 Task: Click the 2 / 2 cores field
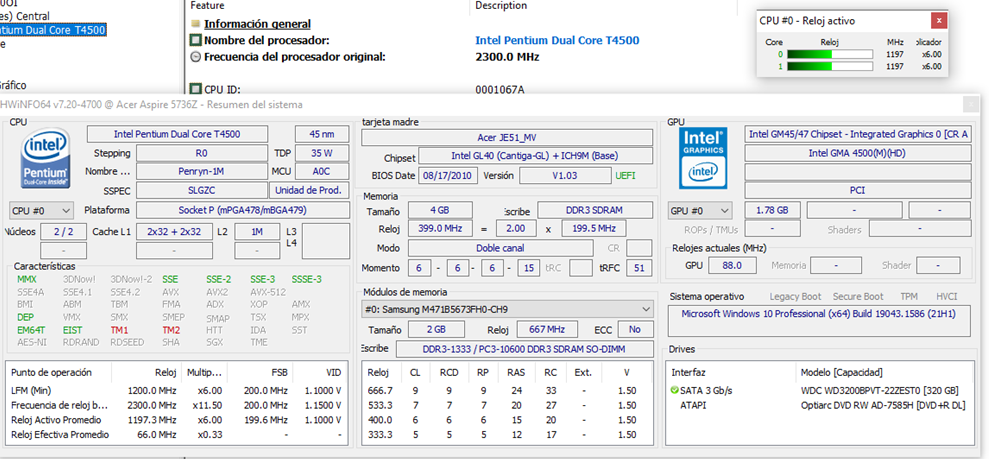(x=64, y=232)
